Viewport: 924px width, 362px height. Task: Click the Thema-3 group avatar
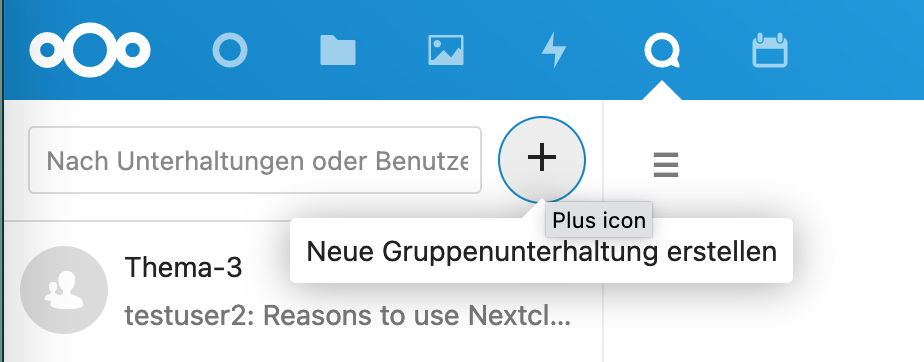[64, 290]
